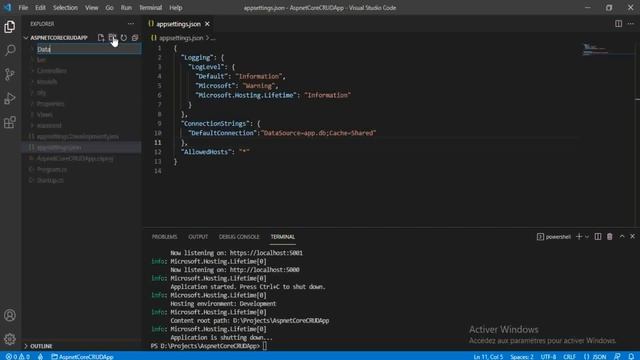
Task: Open the Source Control view
Action: 10,74
